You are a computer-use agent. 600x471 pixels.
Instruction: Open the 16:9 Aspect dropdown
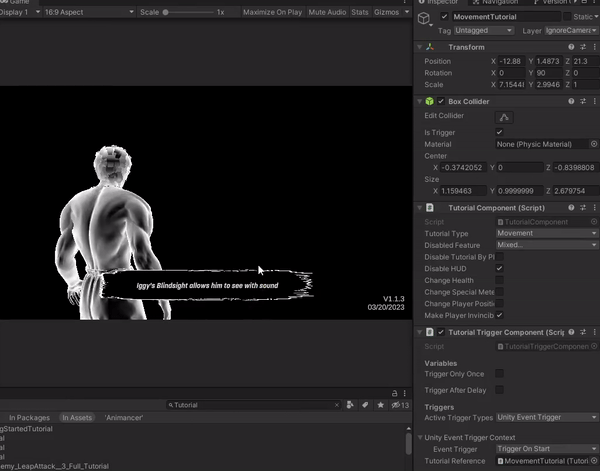(89, 12)
